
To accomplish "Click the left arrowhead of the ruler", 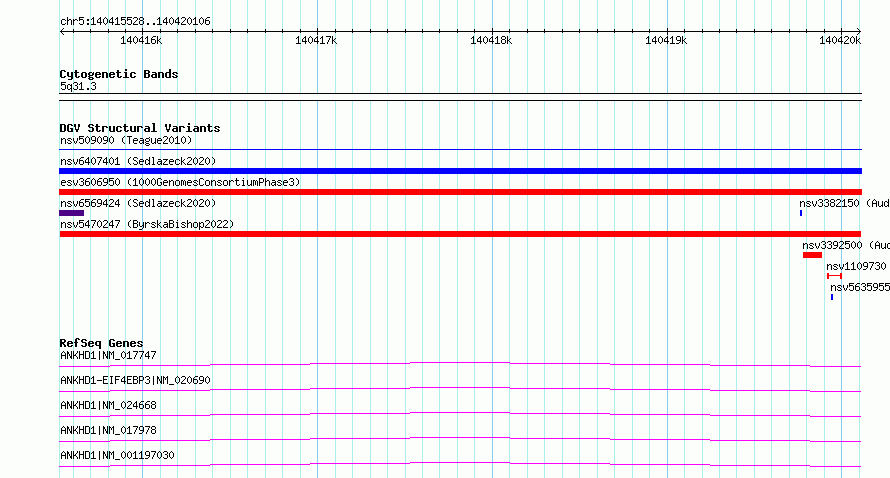I will 62,31.
